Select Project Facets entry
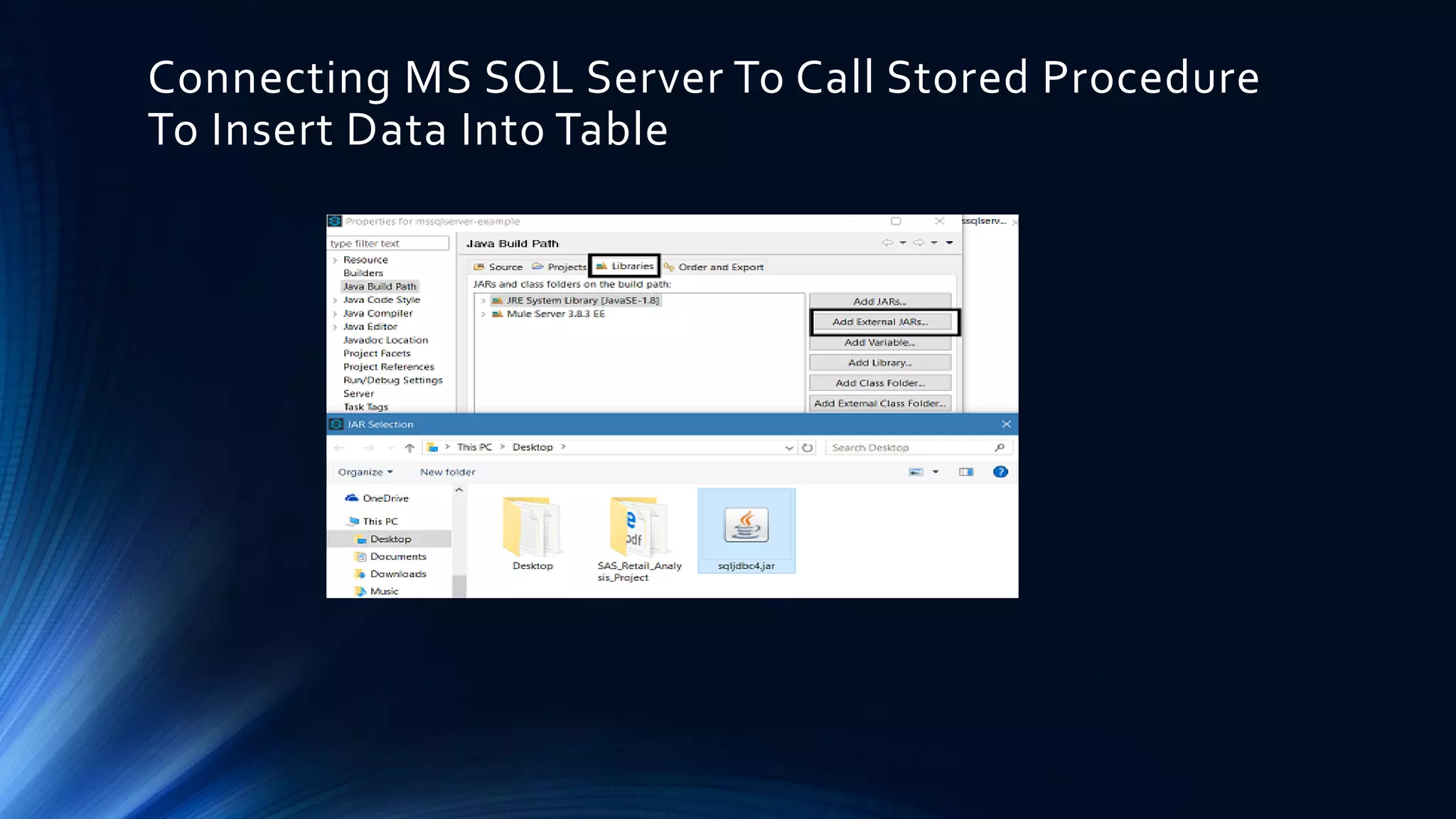The image size is (1456, 819). [x=377, y=353]
